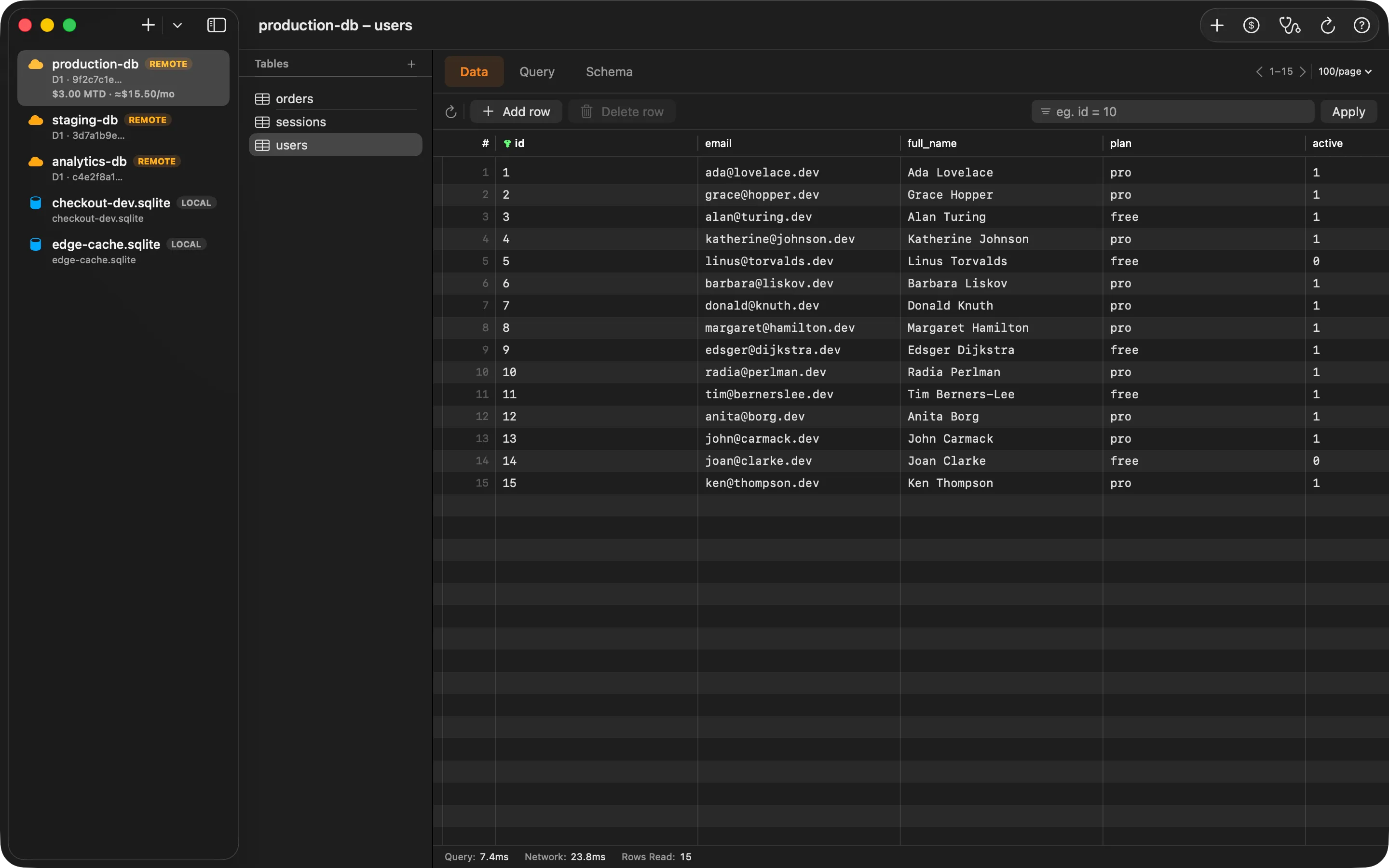This screenshot has height=868, width=1389.
Task: Click the top-right refresh toolbar icon
Action: tap(1327, 25)
